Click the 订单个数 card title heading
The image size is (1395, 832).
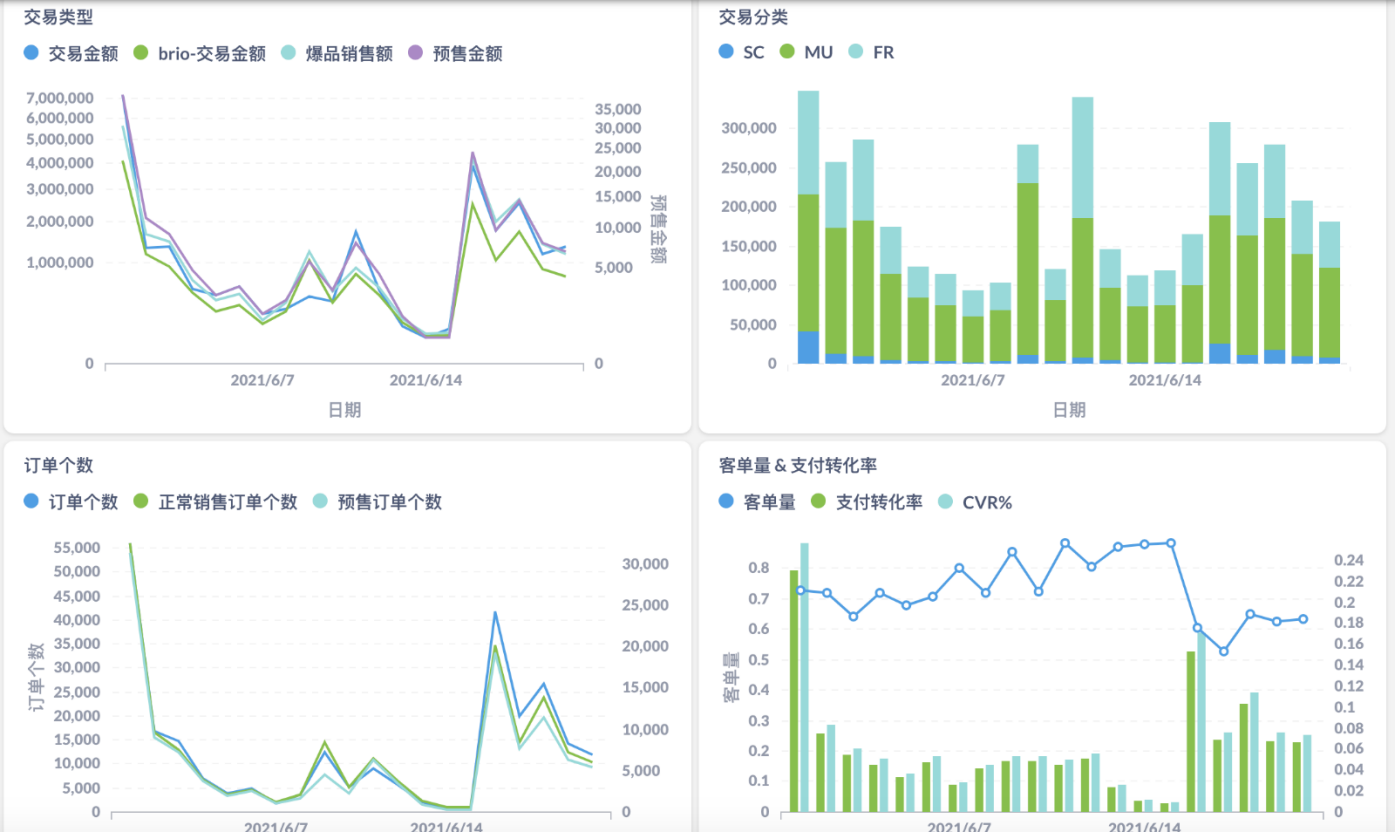(58, 465)
